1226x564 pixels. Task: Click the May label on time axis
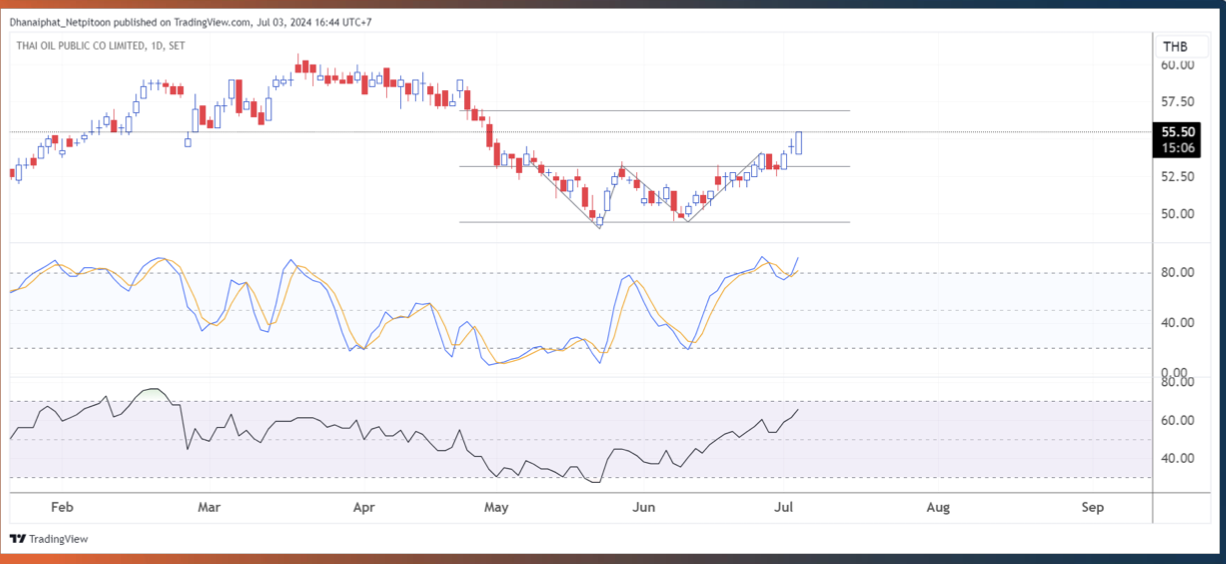pos(496,507)
